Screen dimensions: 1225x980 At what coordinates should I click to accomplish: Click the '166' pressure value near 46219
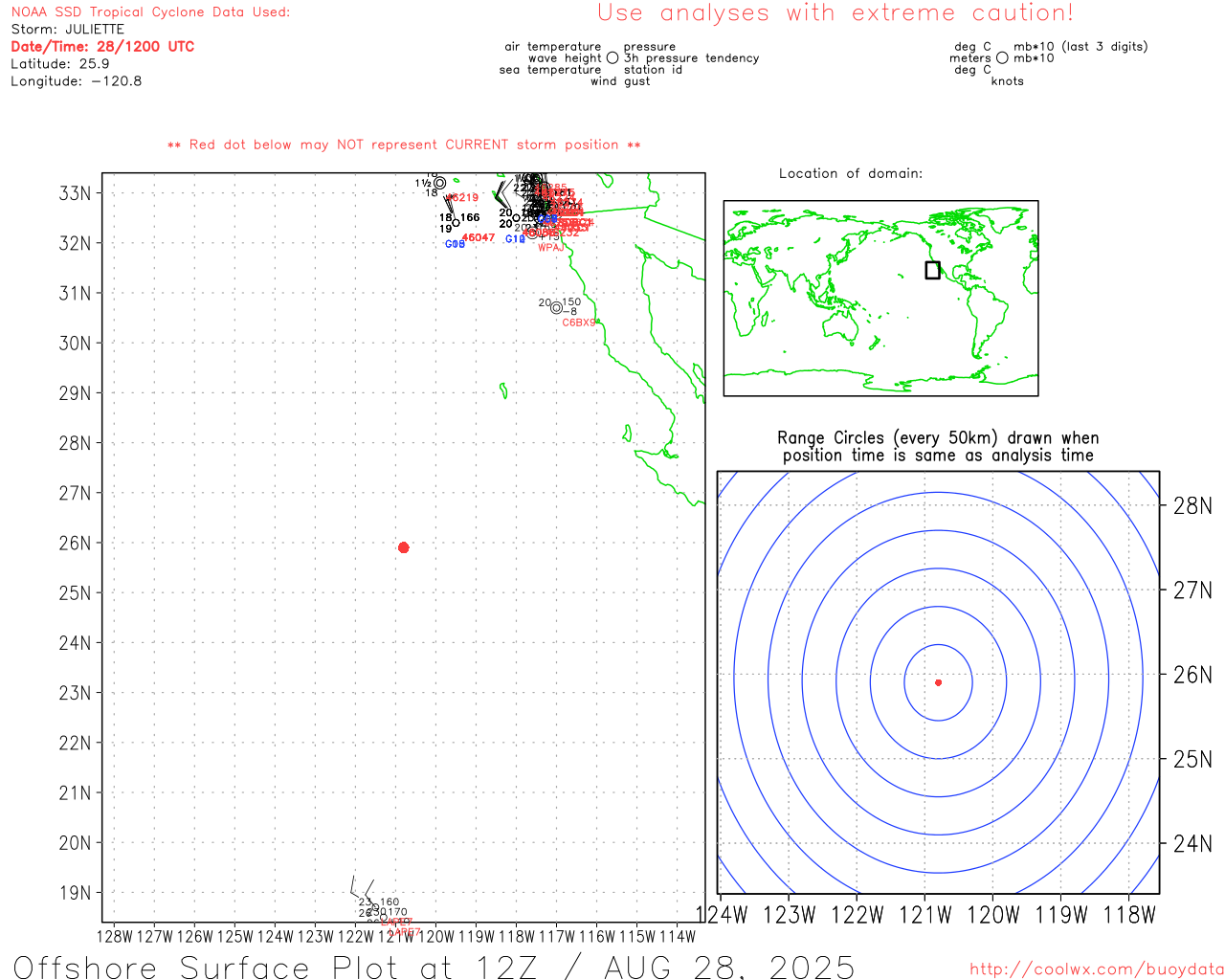point(470,217)
